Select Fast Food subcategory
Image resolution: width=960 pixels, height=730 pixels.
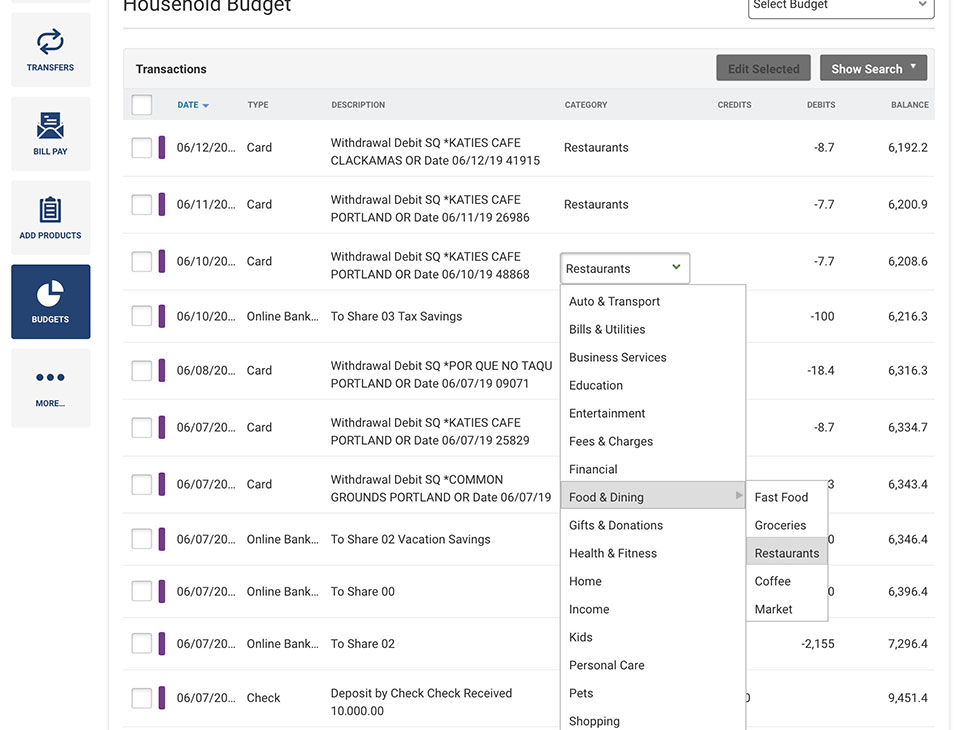[x=787, y=497]
